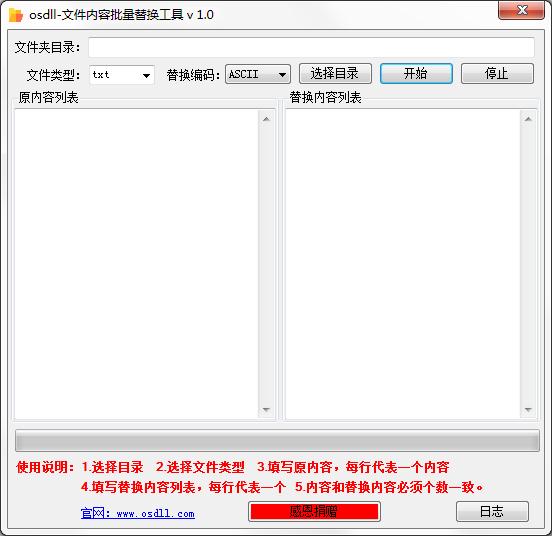Click the 替换内容列表 vertical scrollbar track
The width and height of the screenshot is (552, 536).
(x=528, y=264)
